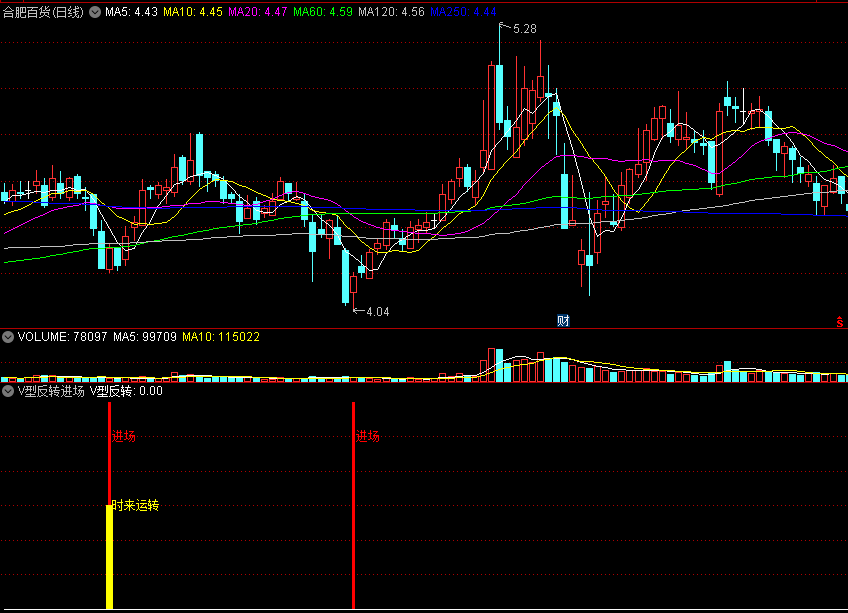Select the MA250: 4.44 label
Screen dimensions: 848x613
tap(463, 12)
